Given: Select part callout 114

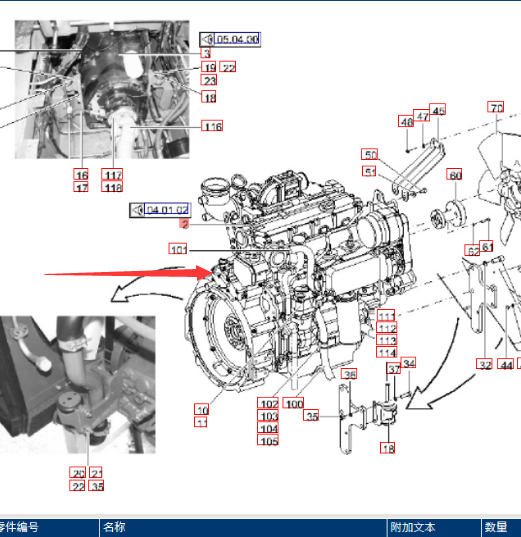Looking at the screenshot, I should (x=387, y=352).
